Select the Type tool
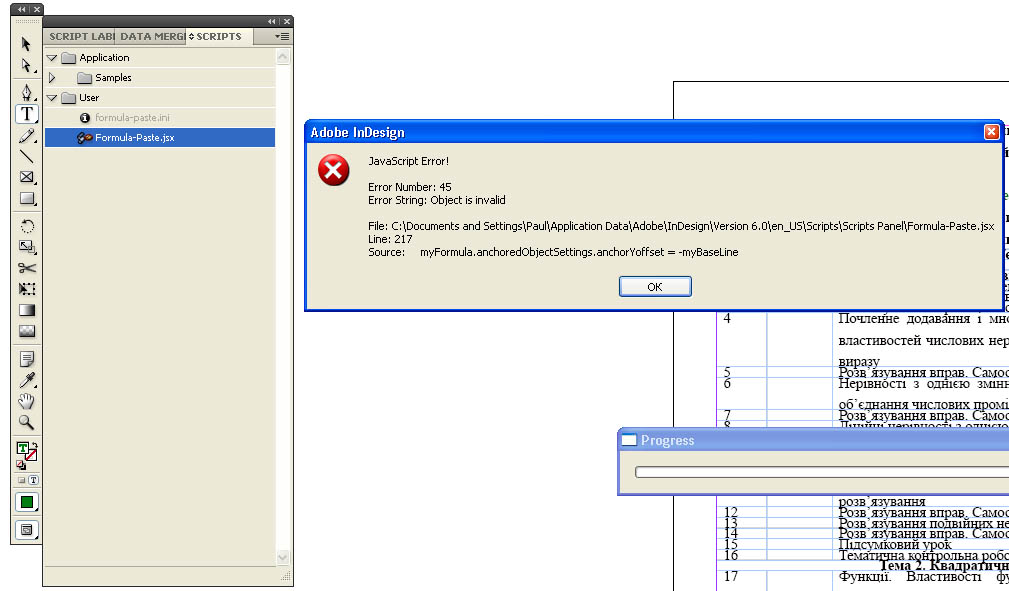Image resolution: width=1009 pixels, height=591 pixels. point(26,114)
